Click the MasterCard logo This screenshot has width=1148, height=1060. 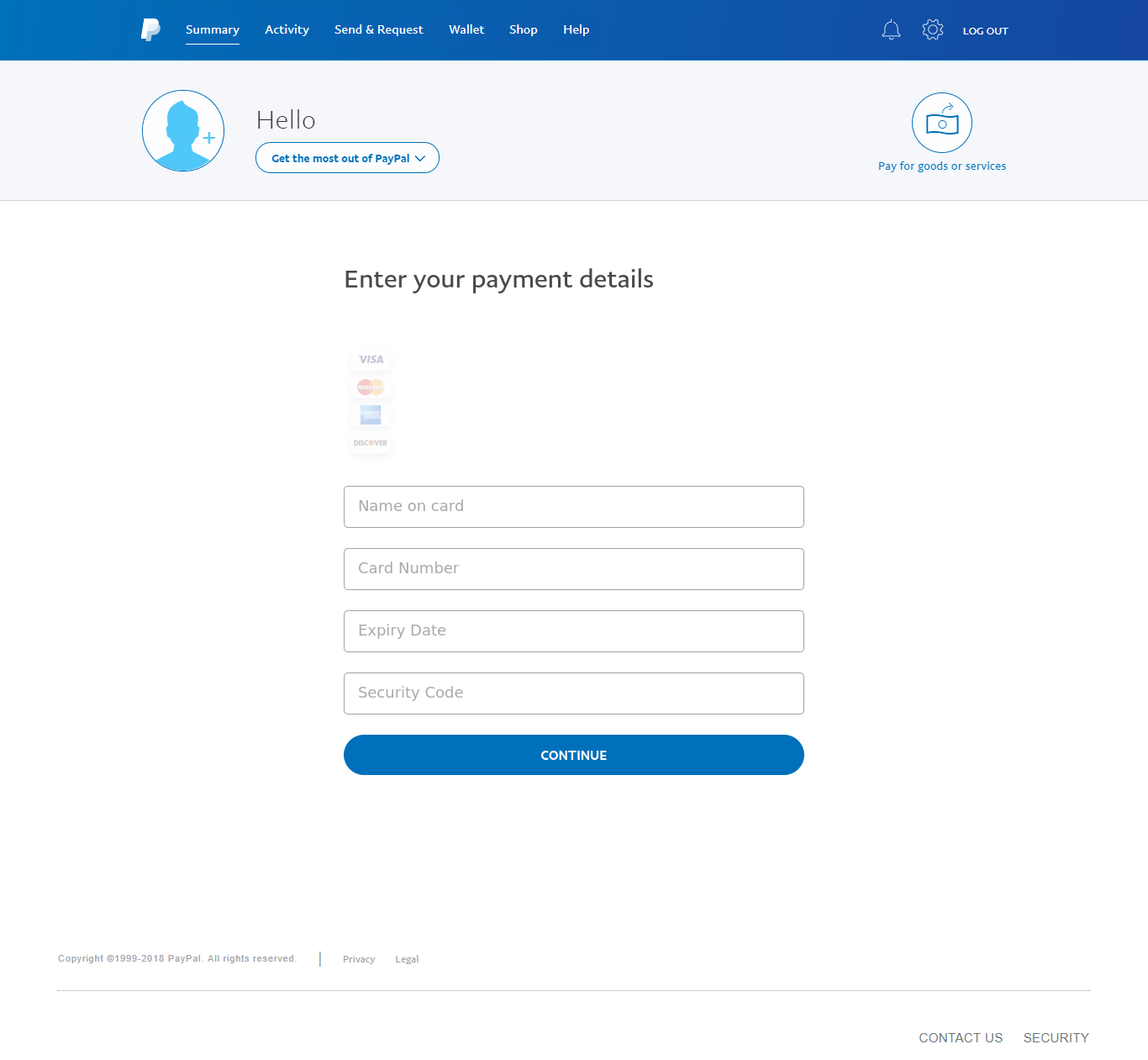pyautogui.click(x=371, y=388)
